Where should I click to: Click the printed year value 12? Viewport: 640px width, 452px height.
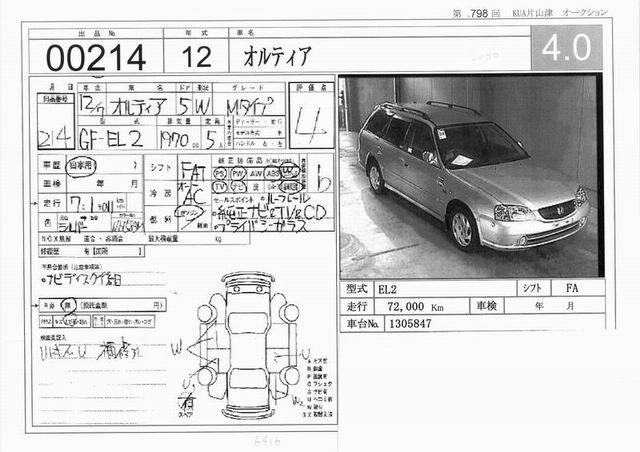click(196, 57)
